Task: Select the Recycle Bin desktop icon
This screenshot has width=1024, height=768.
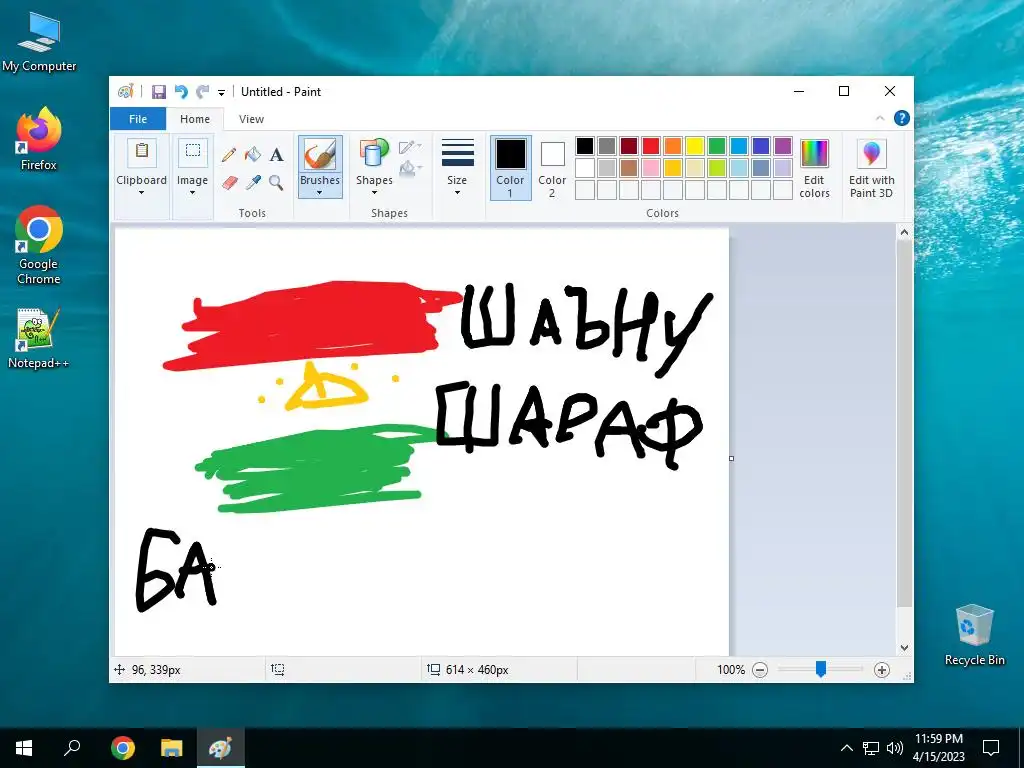Action: click(x=974, y=634)
